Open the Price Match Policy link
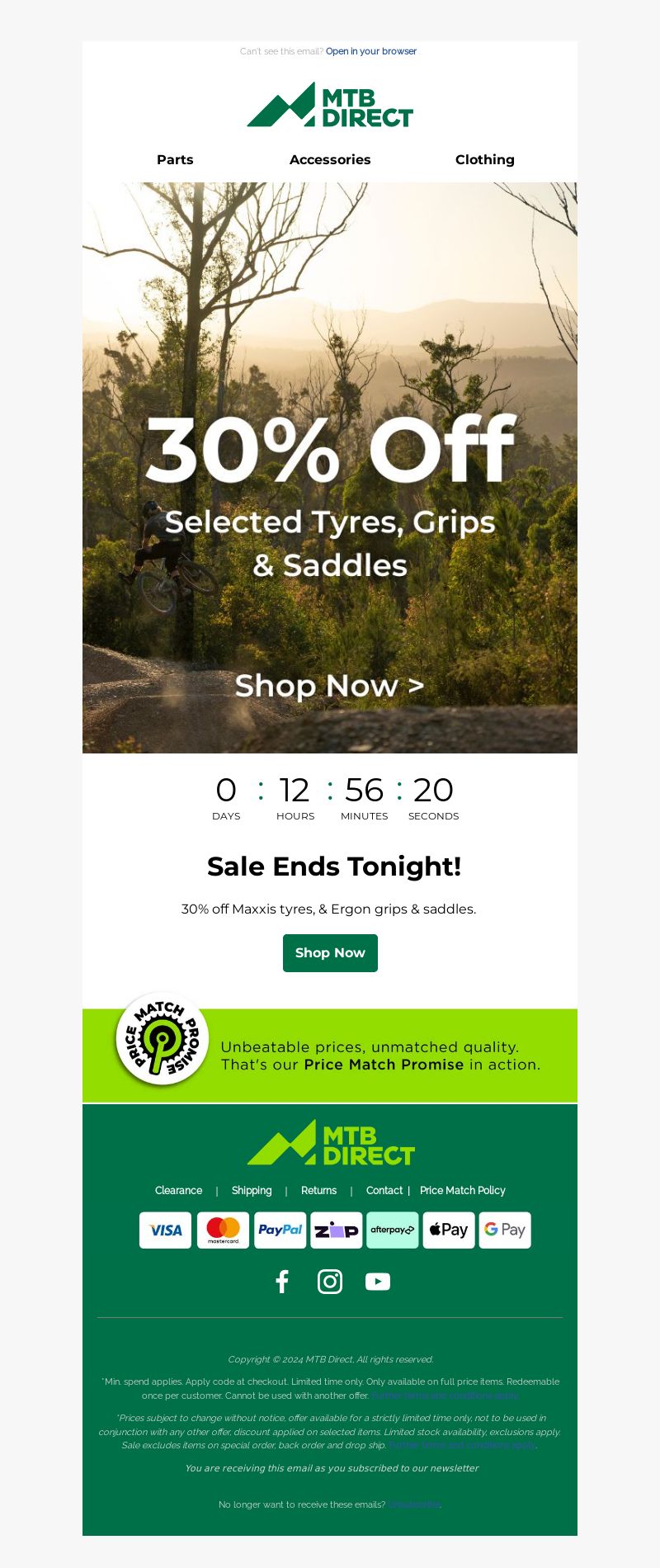Viewport: 660px width, 1568px height. (x=463, y=1190)
